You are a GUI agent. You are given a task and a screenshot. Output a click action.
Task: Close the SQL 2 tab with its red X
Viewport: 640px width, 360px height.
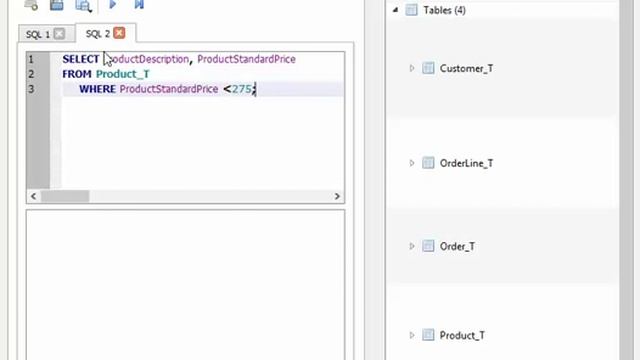coord(119,33)
